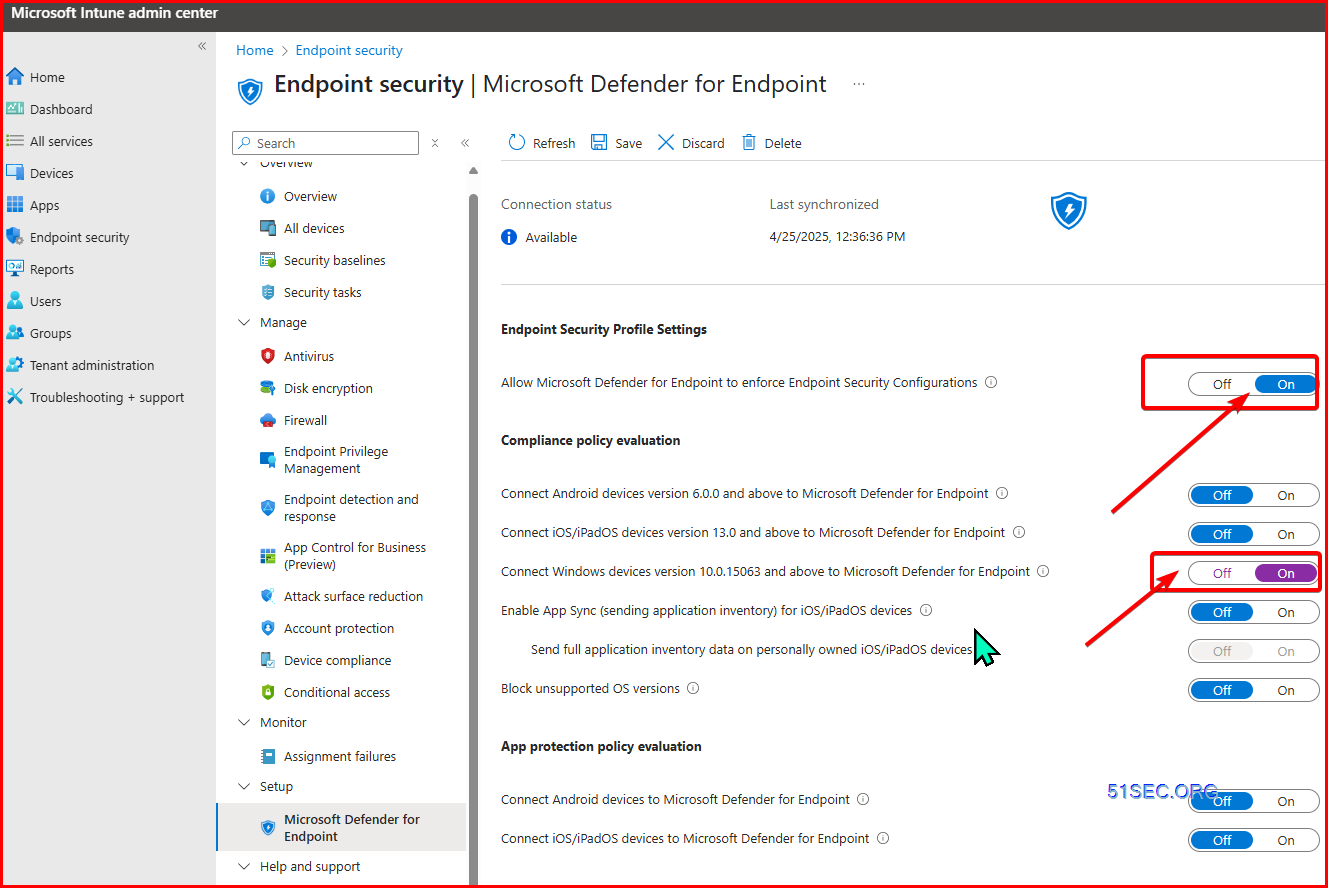Click the All services icon

tap(15, 141)
